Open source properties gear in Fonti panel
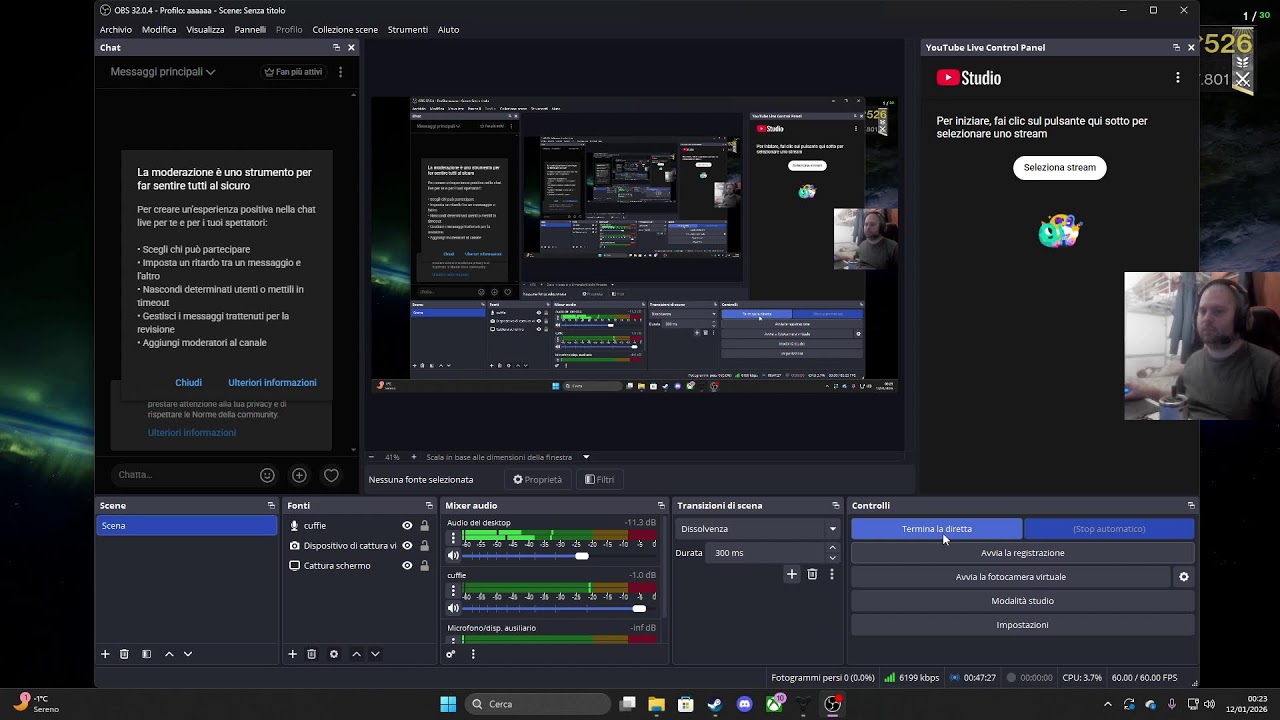1280x720 pixels. 334,654
